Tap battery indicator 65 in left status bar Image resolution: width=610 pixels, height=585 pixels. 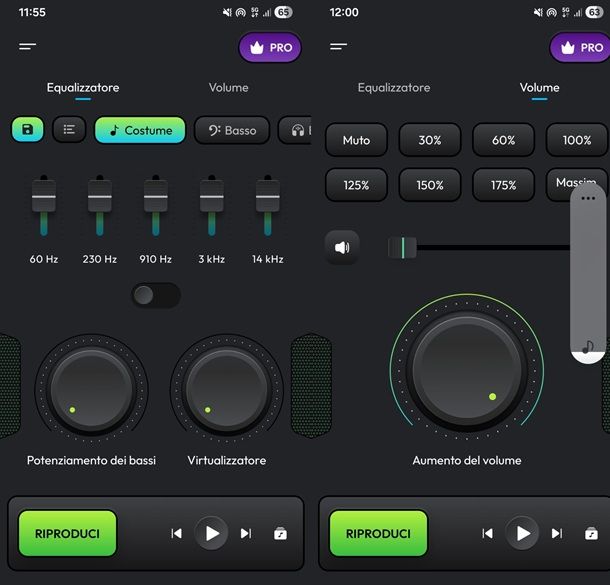point(283,12)
